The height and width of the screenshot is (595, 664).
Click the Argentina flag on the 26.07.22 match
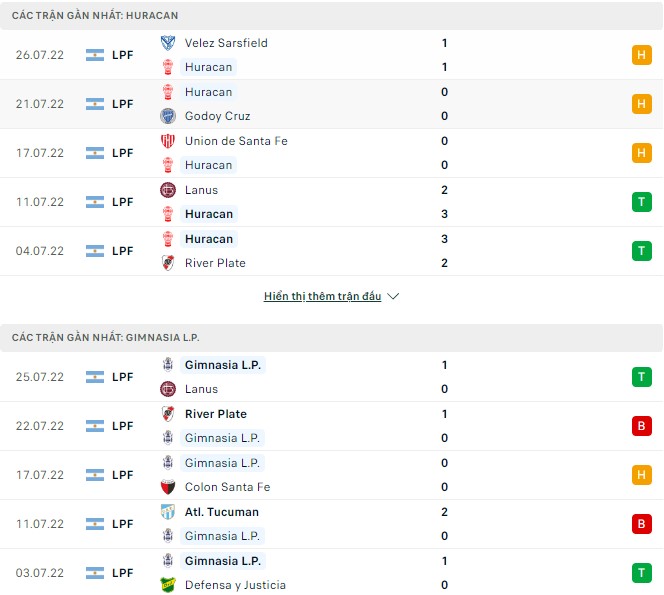(95, 55)
